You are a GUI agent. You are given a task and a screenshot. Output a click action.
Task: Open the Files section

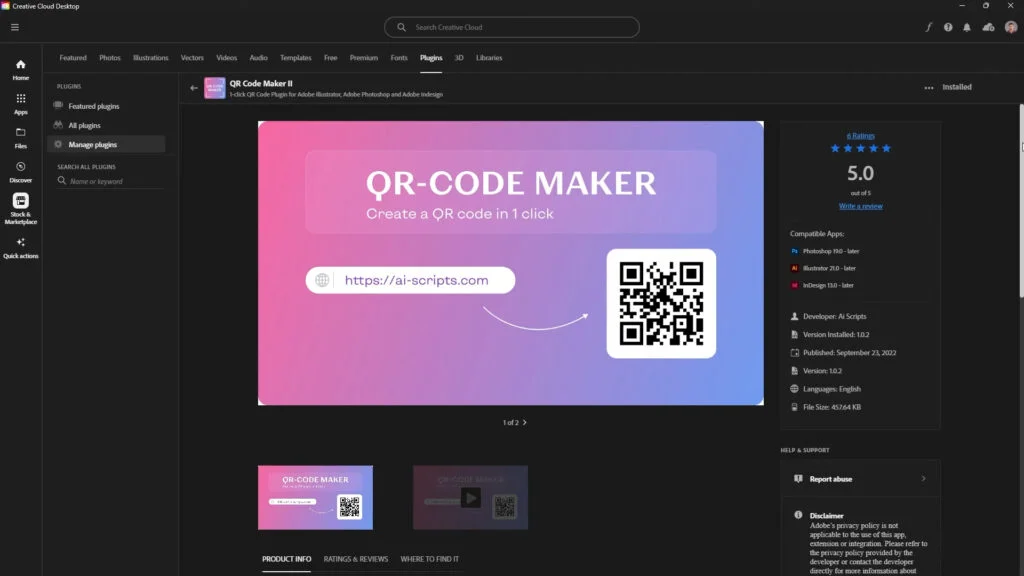coord(20,138)
